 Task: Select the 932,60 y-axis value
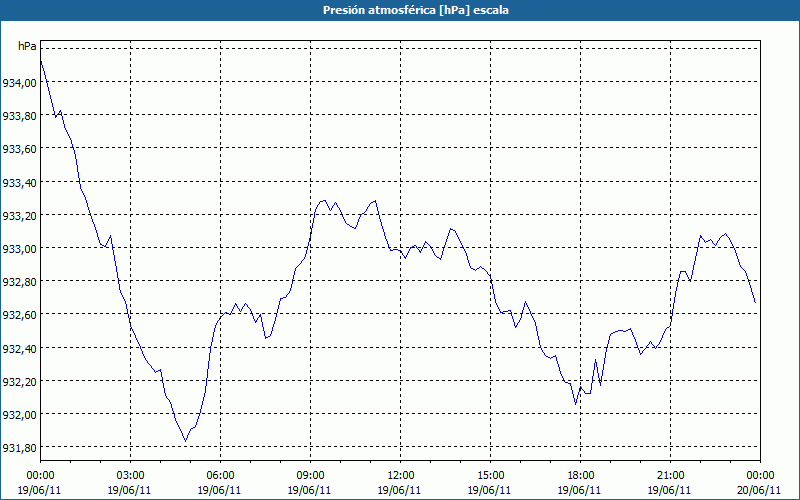19,315
